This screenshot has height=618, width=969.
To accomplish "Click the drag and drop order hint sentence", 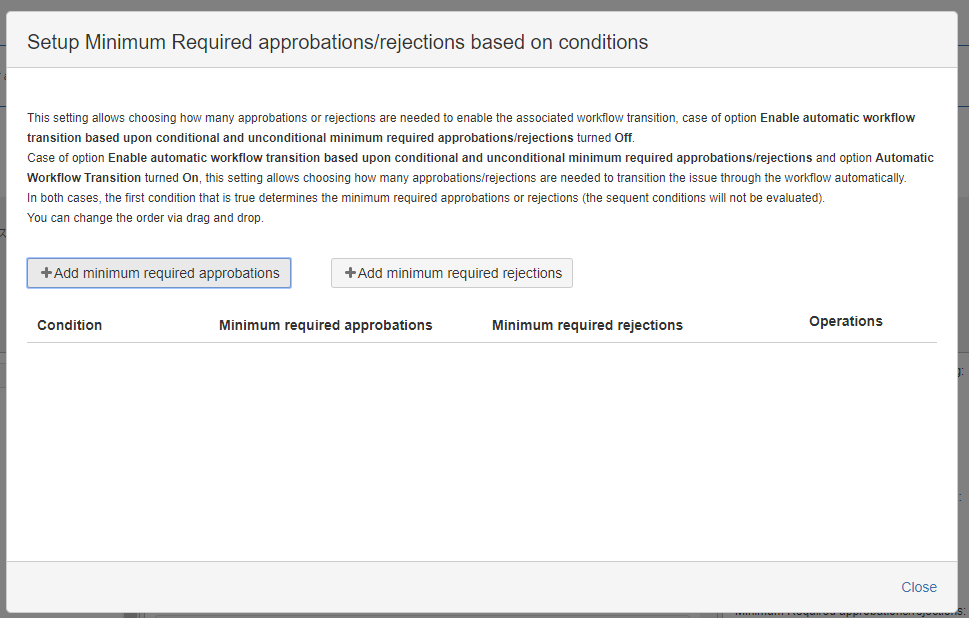I will [x=145, y=218].
